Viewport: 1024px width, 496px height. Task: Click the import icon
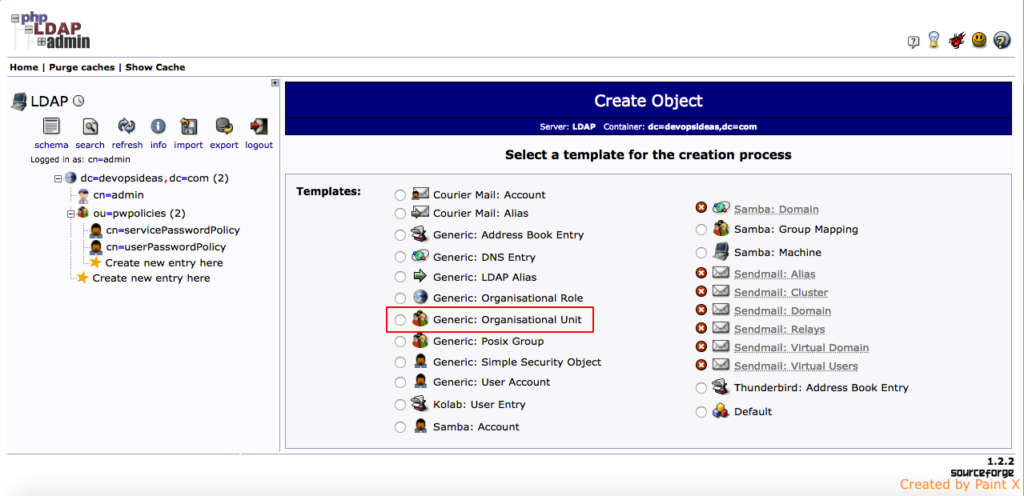(188, 127)
